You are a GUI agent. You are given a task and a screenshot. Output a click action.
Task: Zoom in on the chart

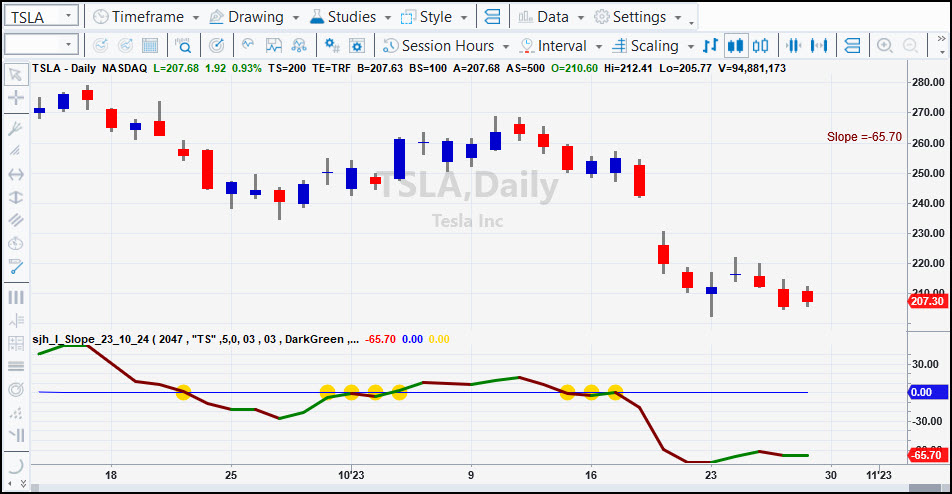click(885, 46)
